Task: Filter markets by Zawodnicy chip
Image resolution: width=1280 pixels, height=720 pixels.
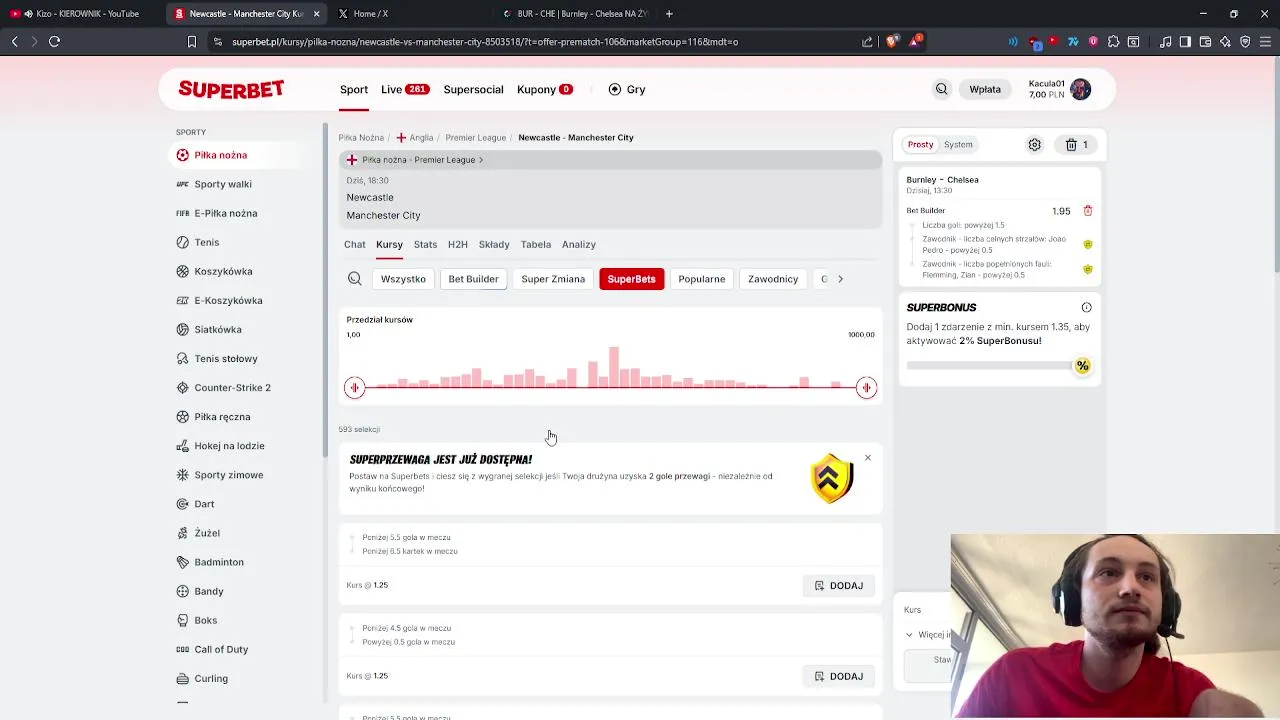Action: (773, 279)
